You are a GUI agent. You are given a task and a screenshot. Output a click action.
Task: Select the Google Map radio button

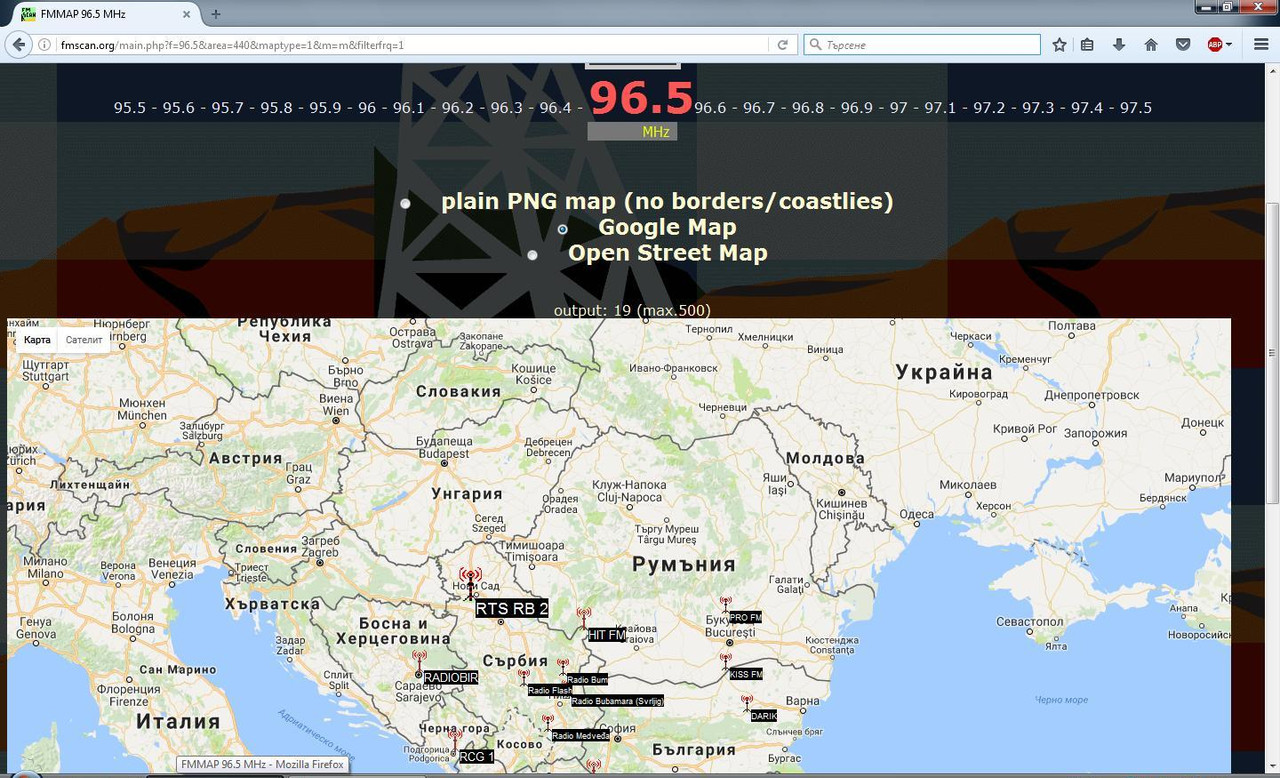[563, 229]
